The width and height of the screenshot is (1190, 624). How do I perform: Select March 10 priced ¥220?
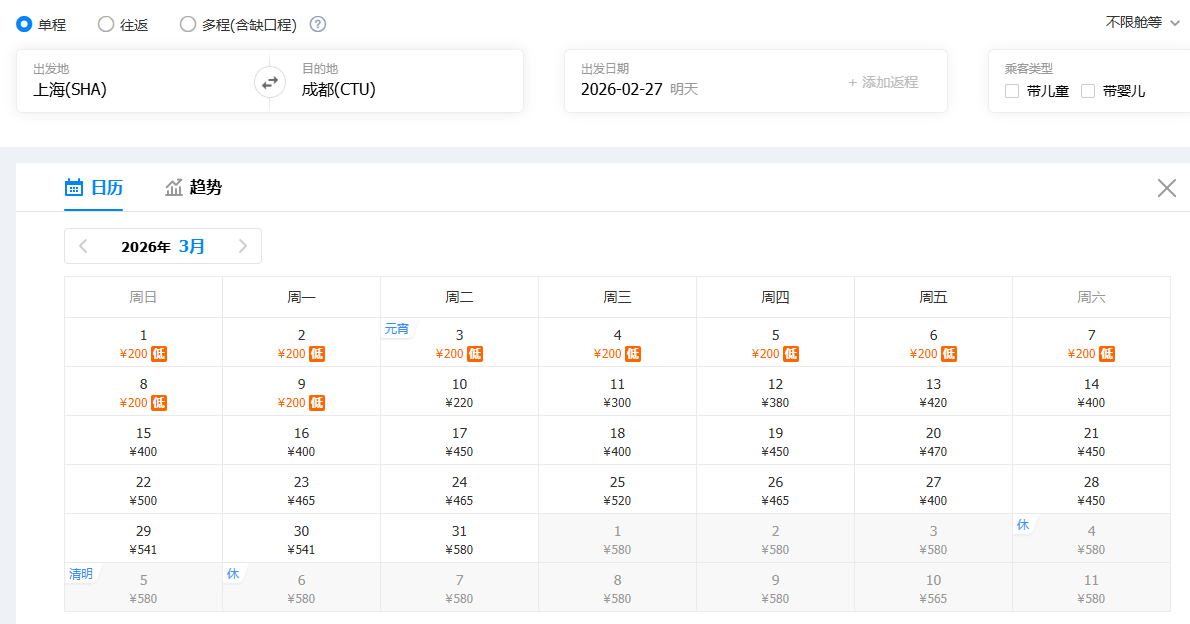click(x=459, y=393)
